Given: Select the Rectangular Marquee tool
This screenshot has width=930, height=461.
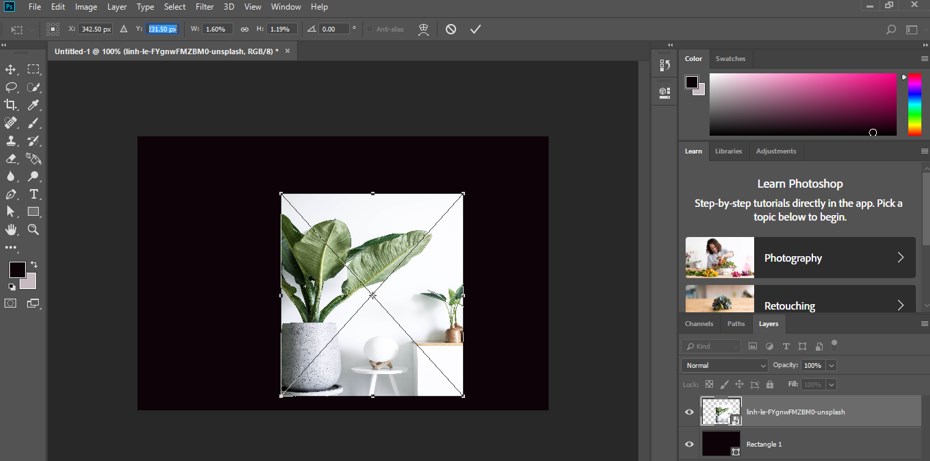Looking at the screenshot, I should tap(34, 69).
